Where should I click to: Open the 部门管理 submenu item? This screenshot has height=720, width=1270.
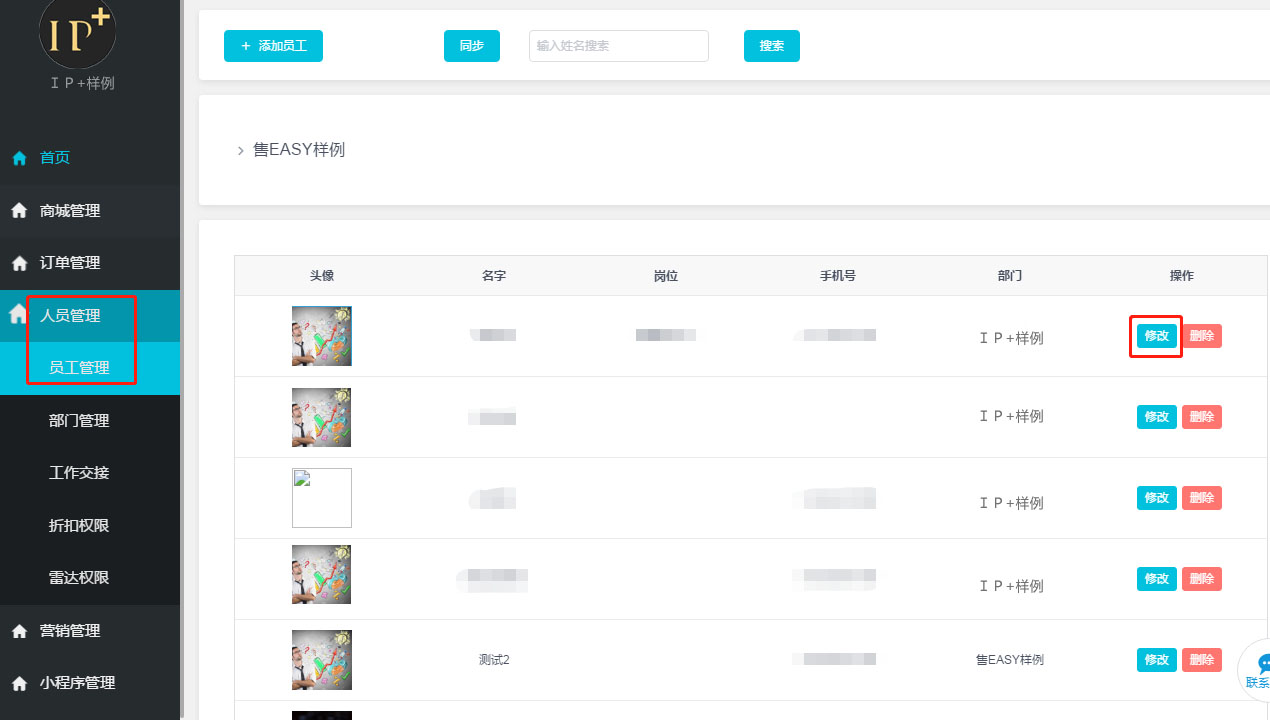pos(79,421)
